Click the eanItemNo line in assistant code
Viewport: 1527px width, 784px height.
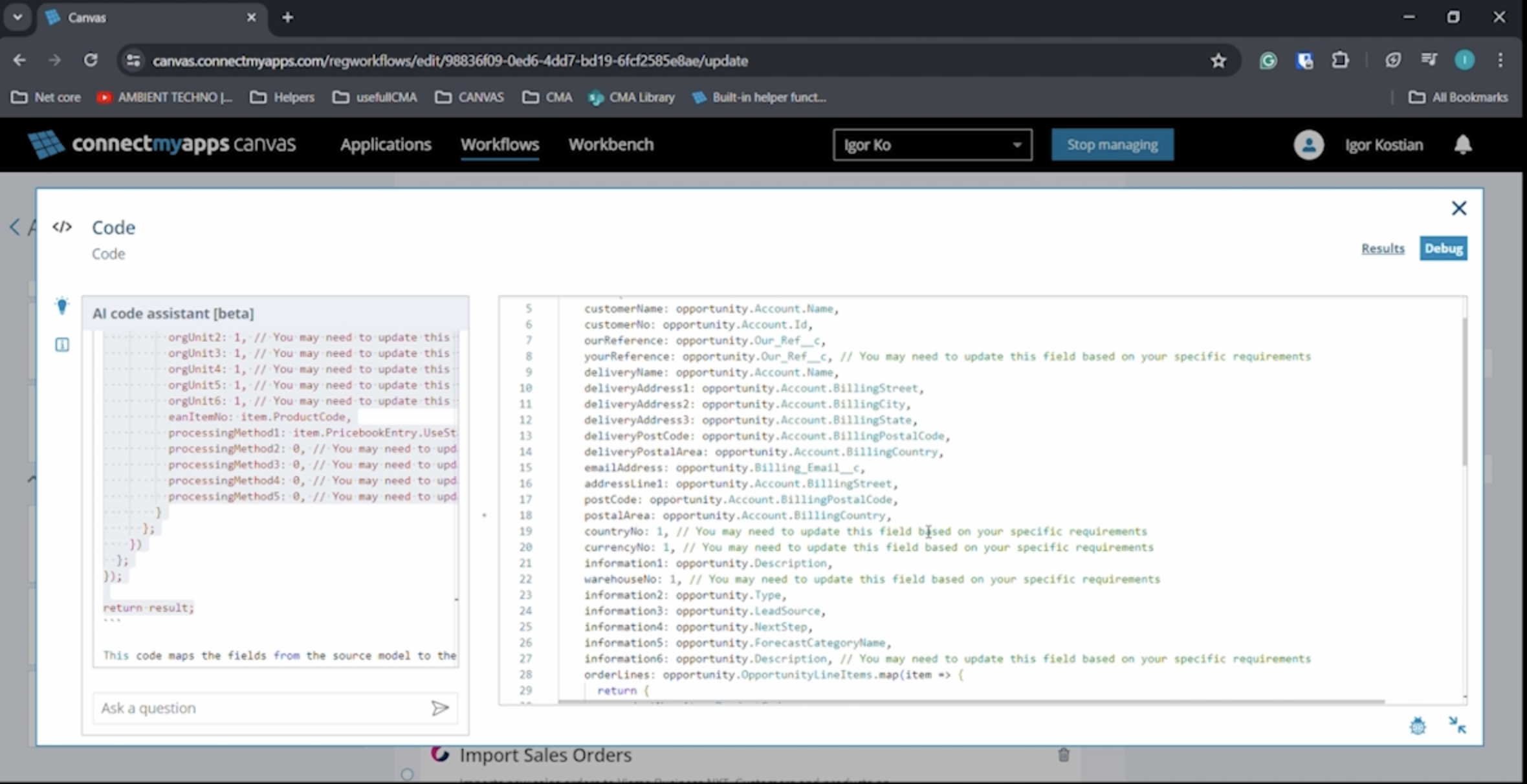[x=259, y=417]
